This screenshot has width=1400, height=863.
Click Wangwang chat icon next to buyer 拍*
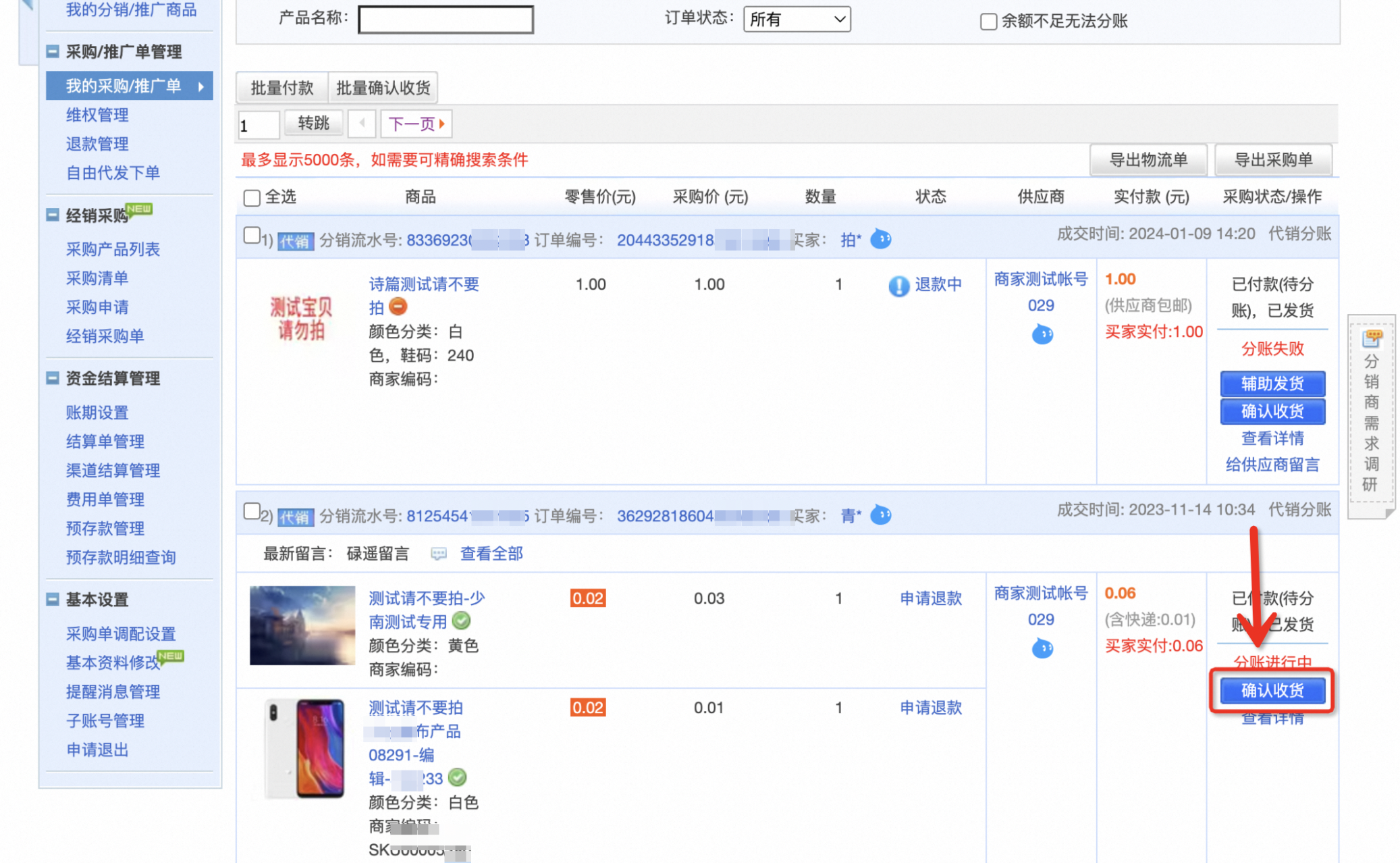point(880,238)
